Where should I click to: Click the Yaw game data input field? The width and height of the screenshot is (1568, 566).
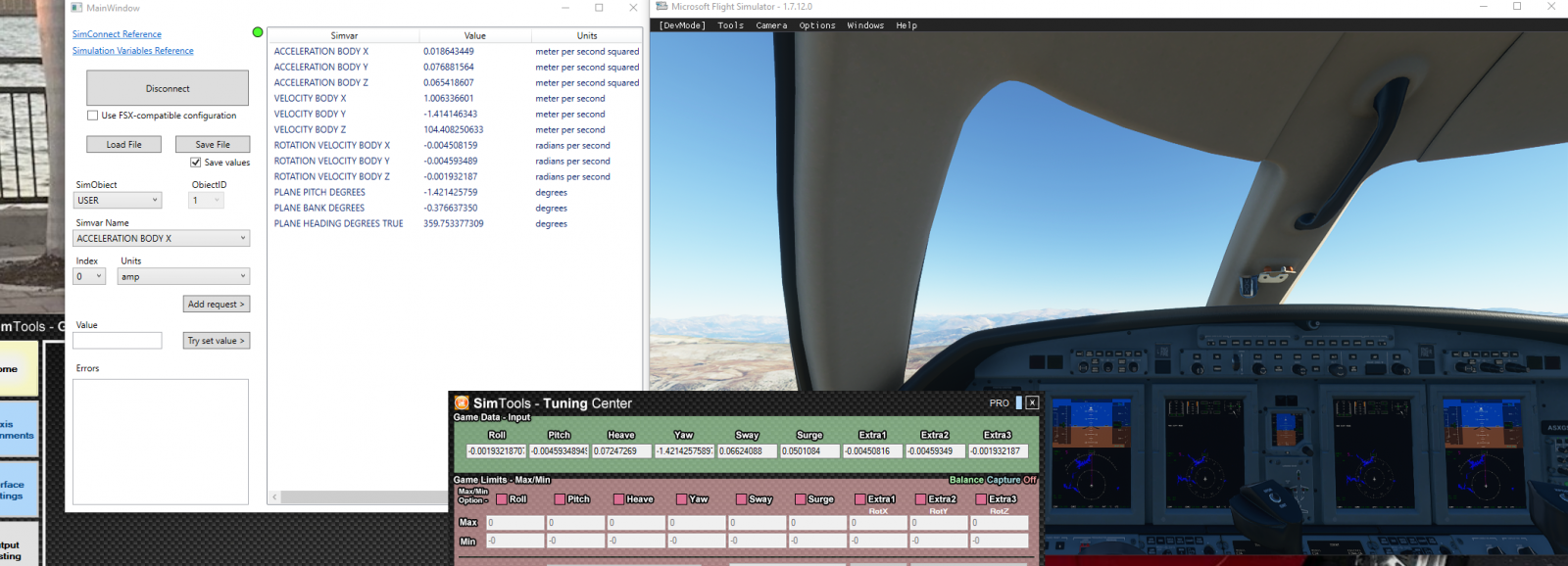coord(683,451)
